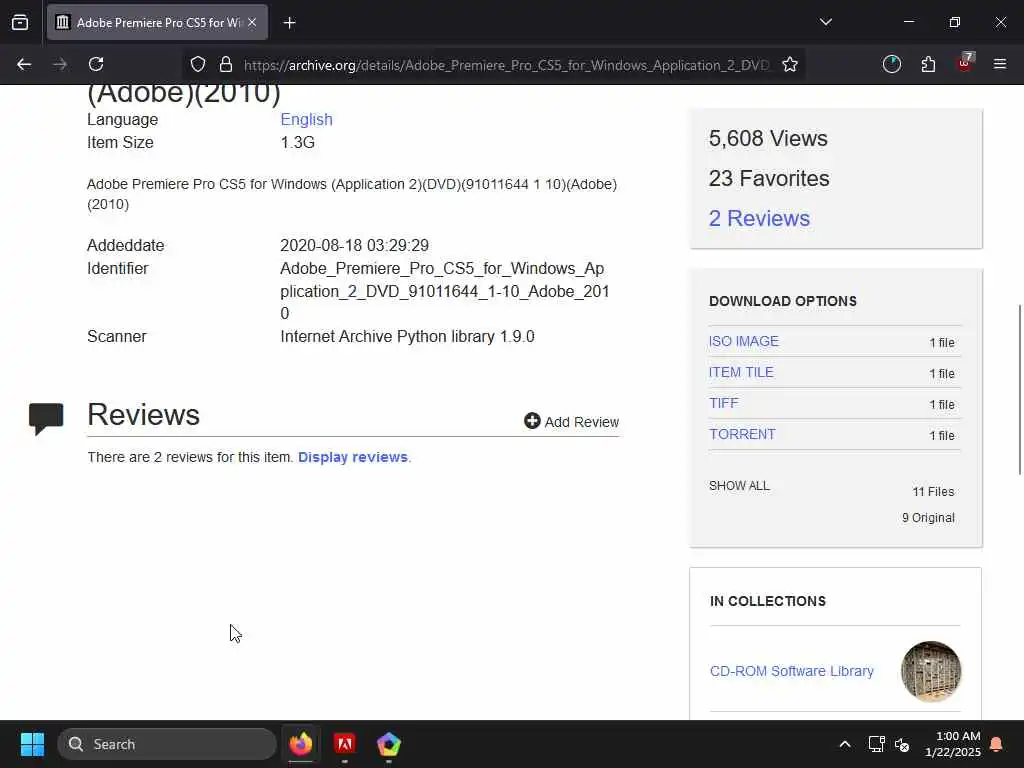The height and width of the screenshot is (768, 1024).
Task: Click the page vertical scrollbar thumb
Action: (1020, 389)
